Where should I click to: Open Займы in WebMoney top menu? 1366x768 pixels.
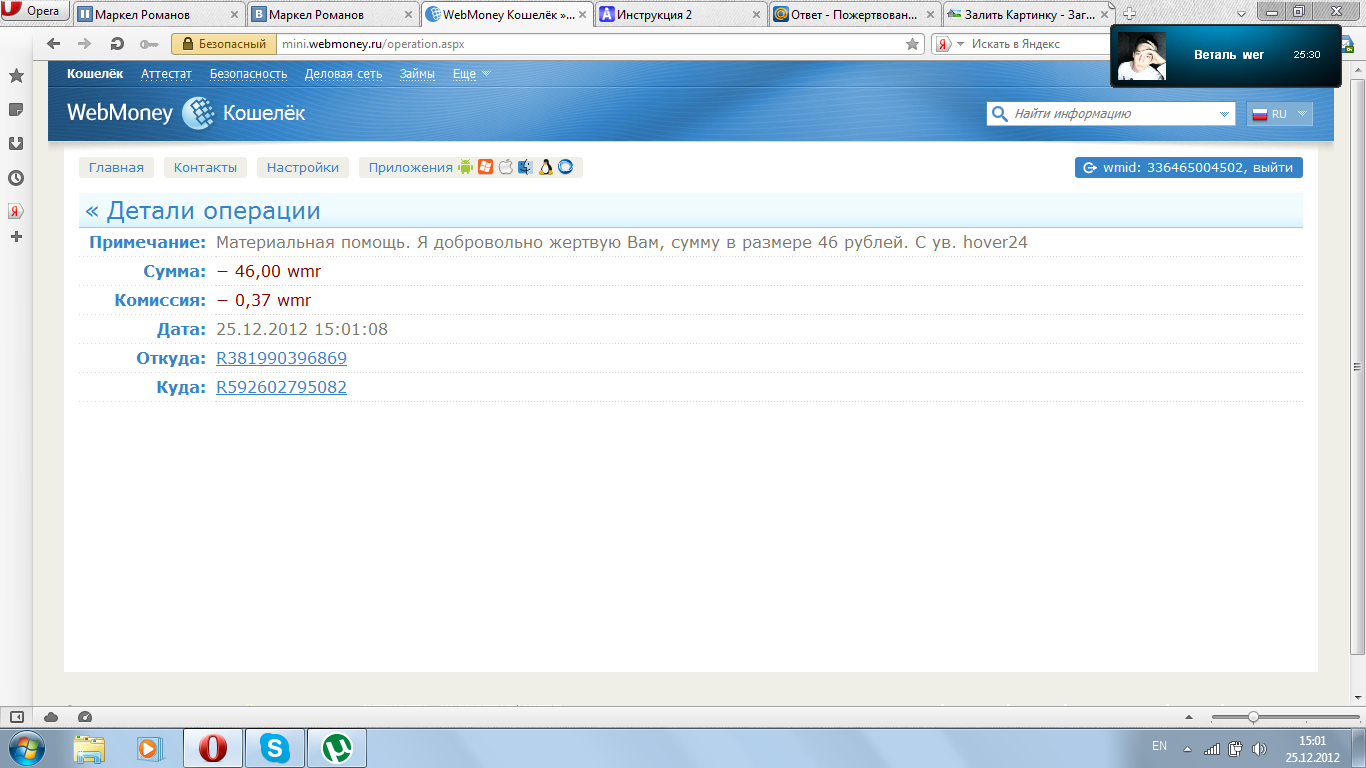coord(417,74)
